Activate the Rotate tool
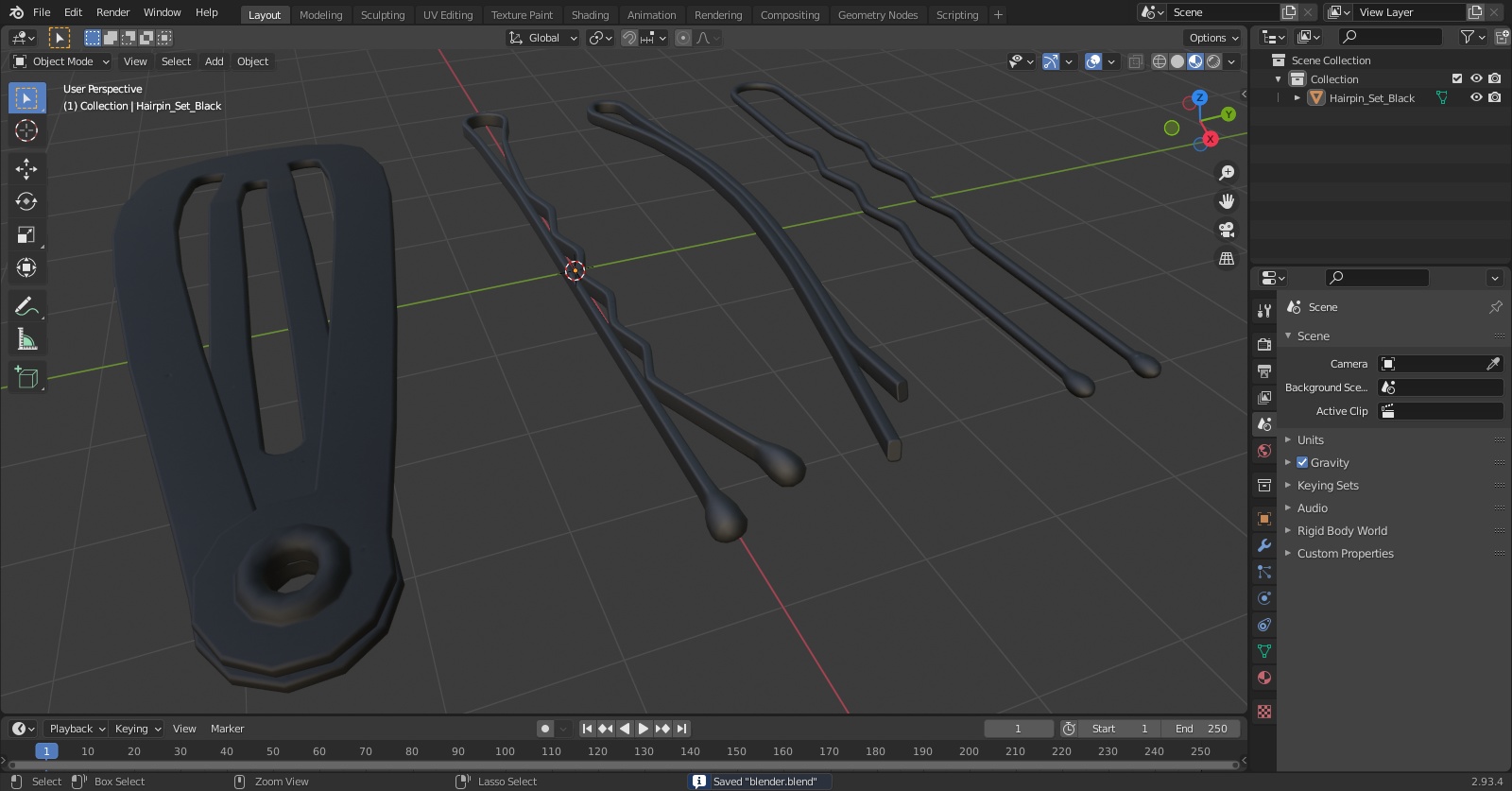 pyautogui.click(x=26, y=201)
